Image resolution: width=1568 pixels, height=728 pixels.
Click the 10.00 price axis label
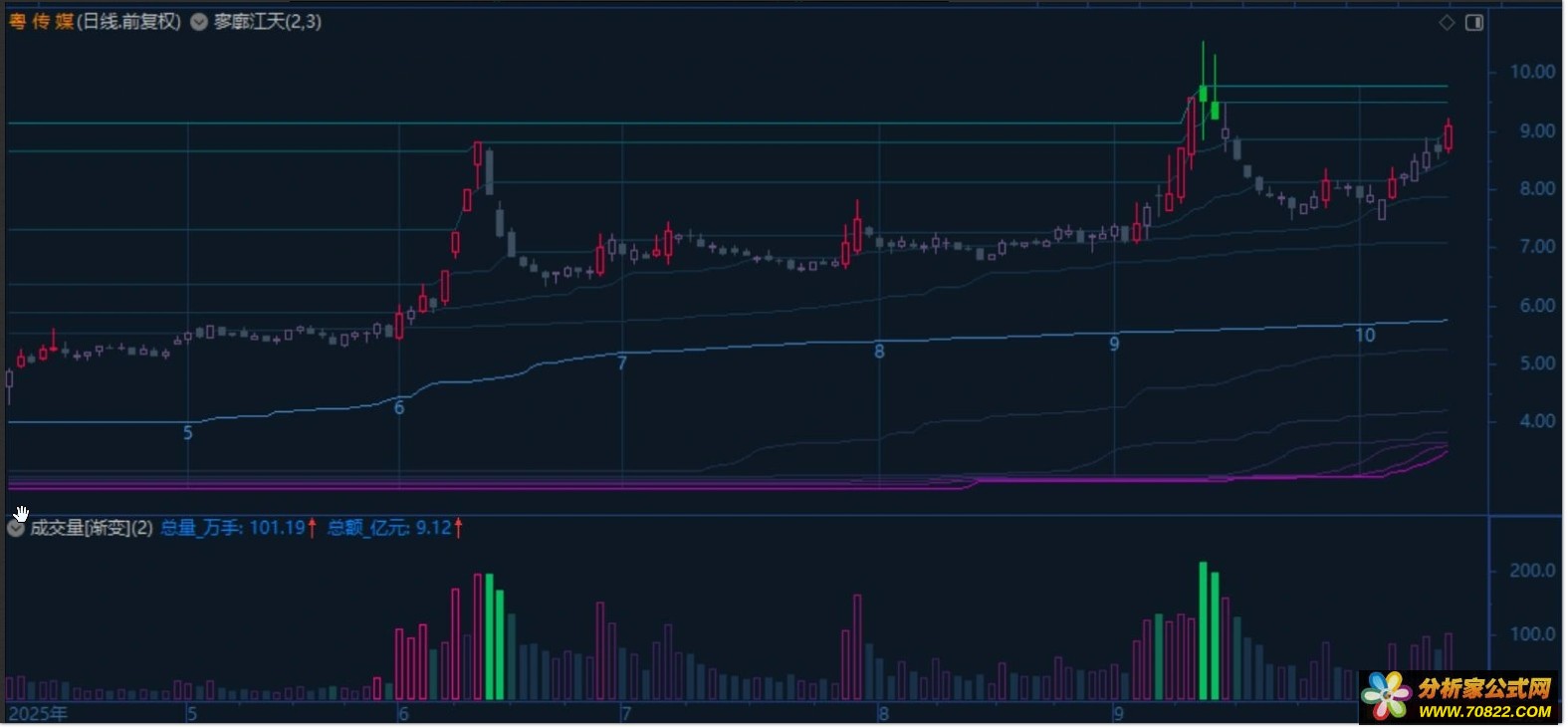(x=1532, y=72)
